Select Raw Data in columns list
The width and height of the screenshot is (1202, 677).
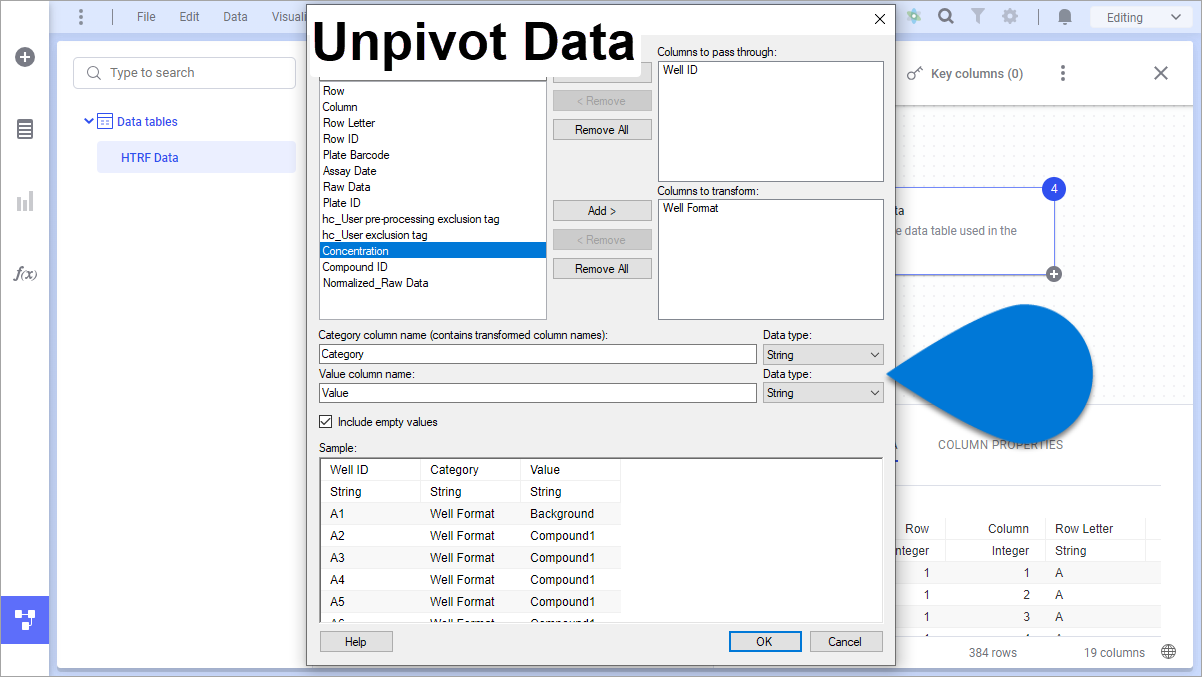[433, 187]
